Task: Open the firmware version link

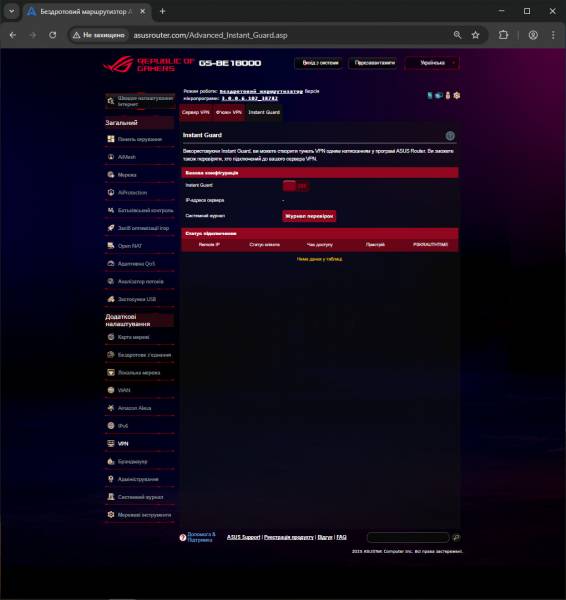Action: click(250, 98)
